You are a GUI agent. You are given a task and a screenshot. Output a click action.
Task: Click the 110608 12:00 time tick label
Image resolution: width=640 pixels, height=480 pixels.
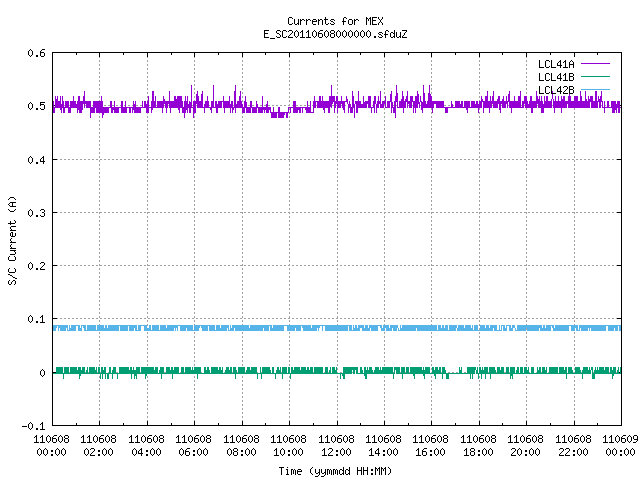click(x=336, y=445)
